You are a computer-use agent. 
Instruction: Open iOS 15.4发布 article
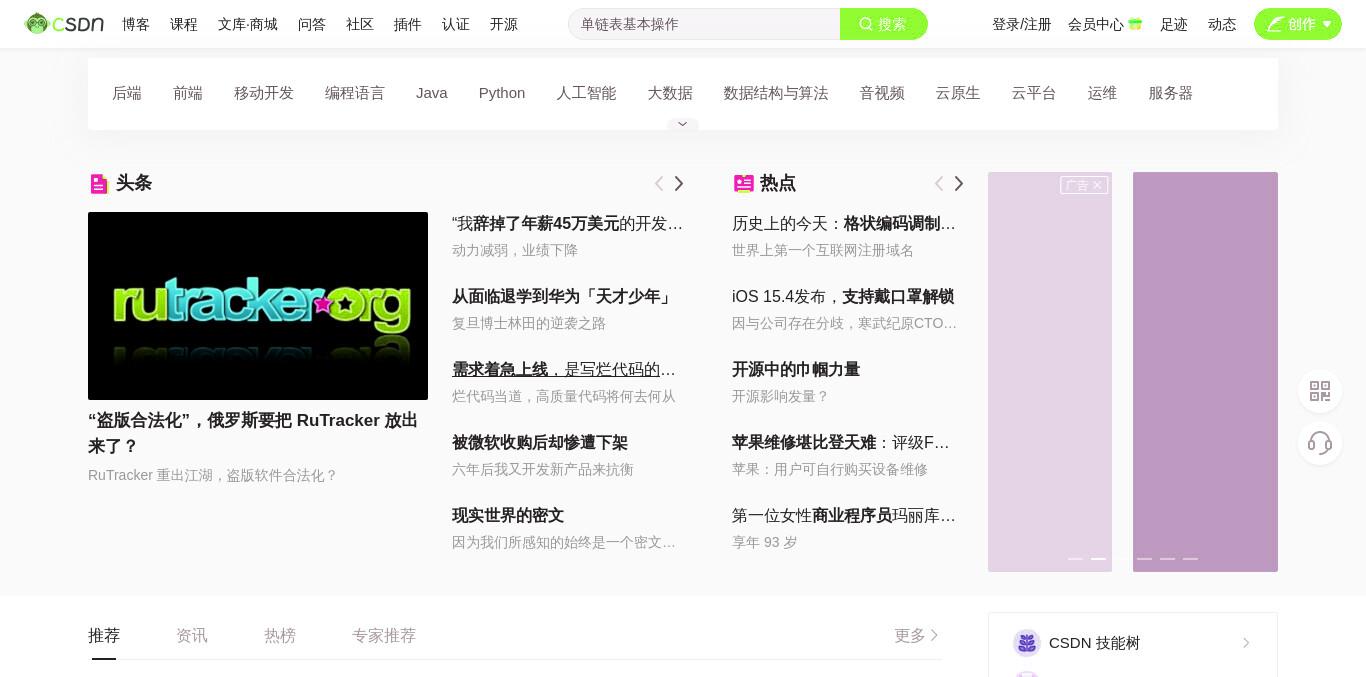coord(843,297)
